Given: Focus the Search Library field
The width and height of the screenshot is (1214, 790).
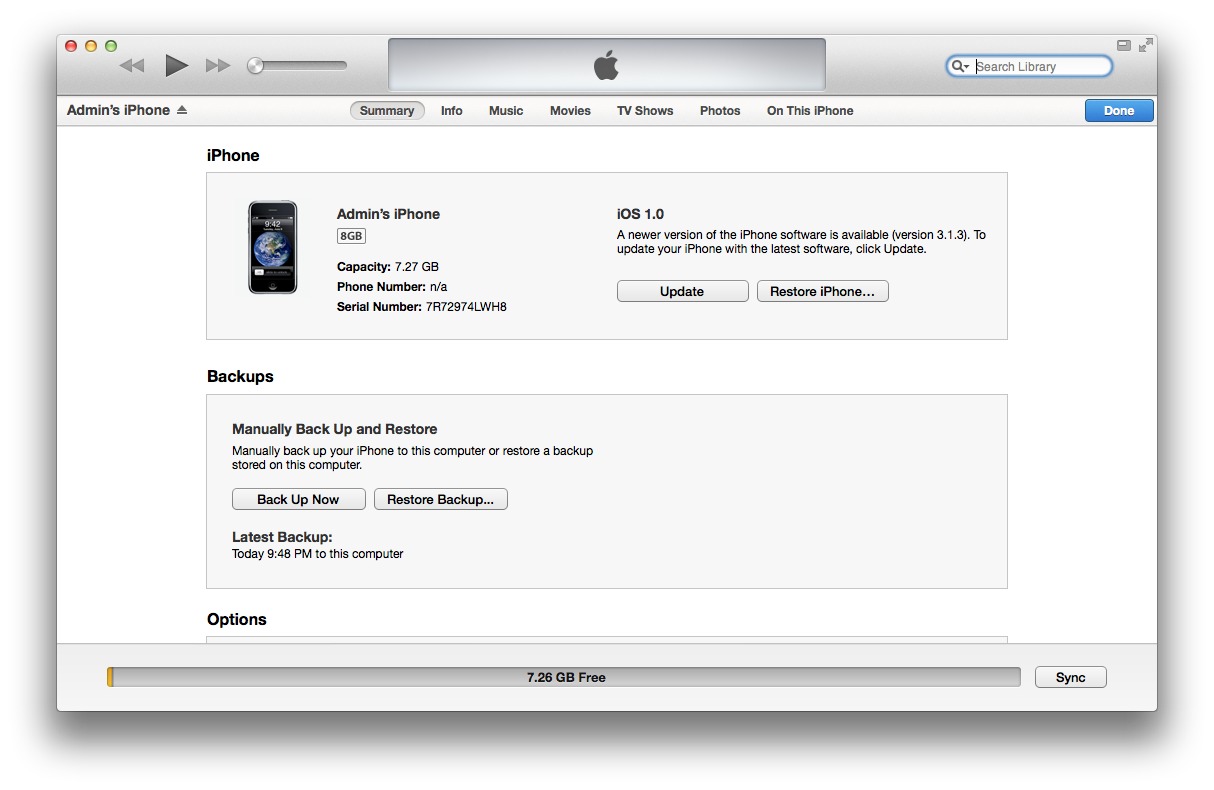Looking at the screenshot, I should click(1029, 66).
